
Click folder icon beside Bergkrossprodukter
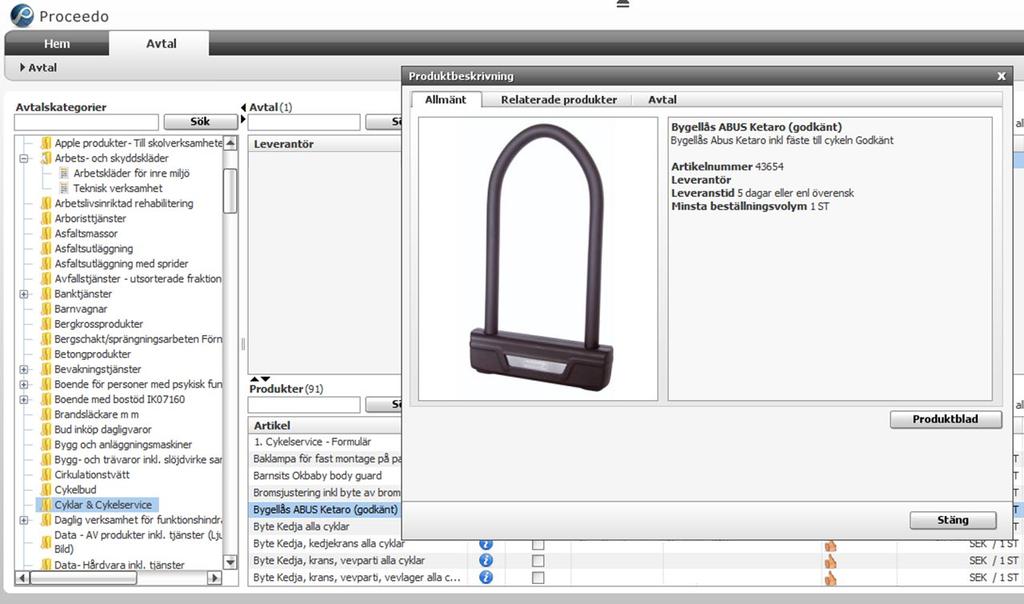click(x=46, y=324)
